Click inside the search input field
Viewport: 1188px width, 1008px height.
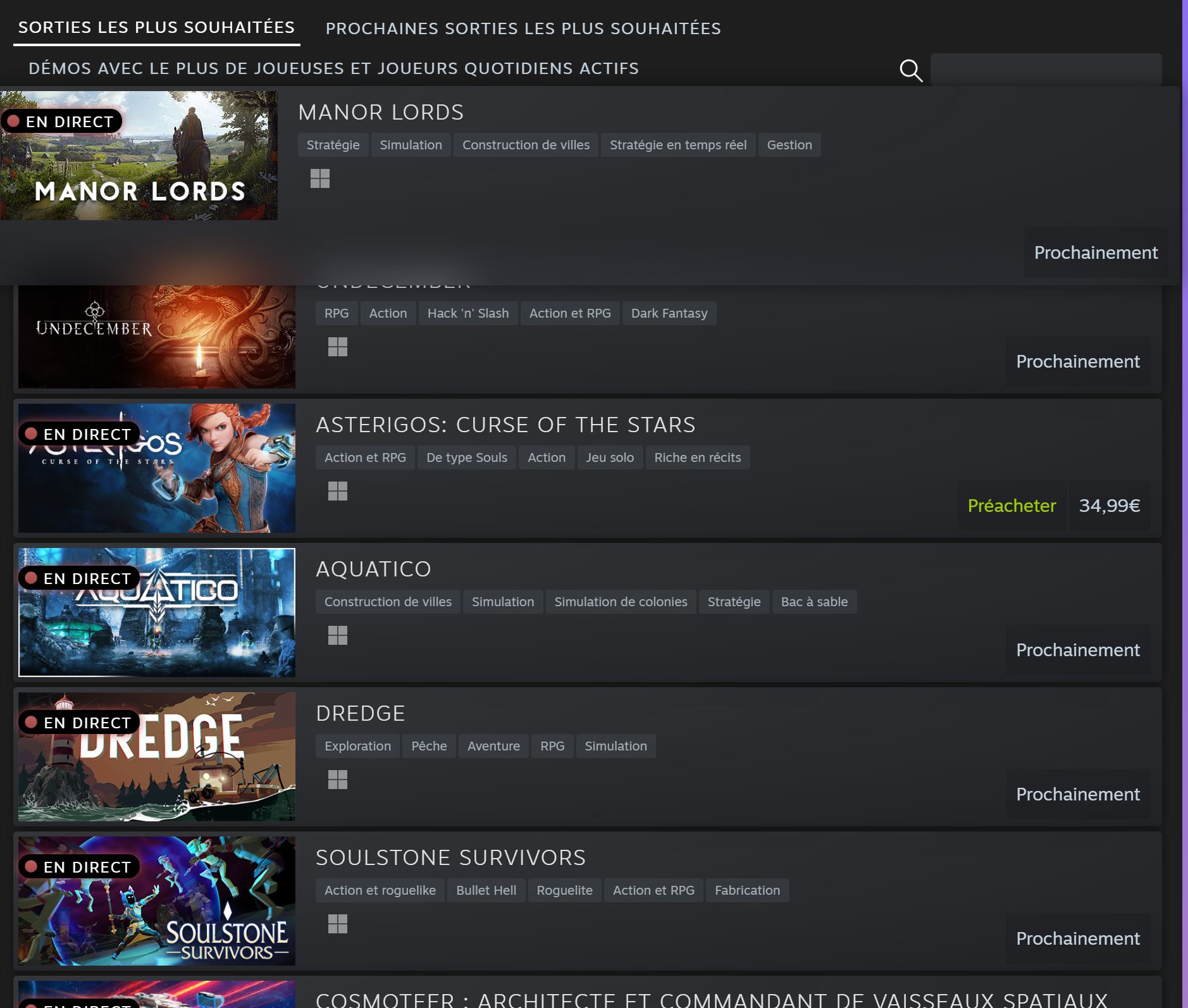(1045, 68)
